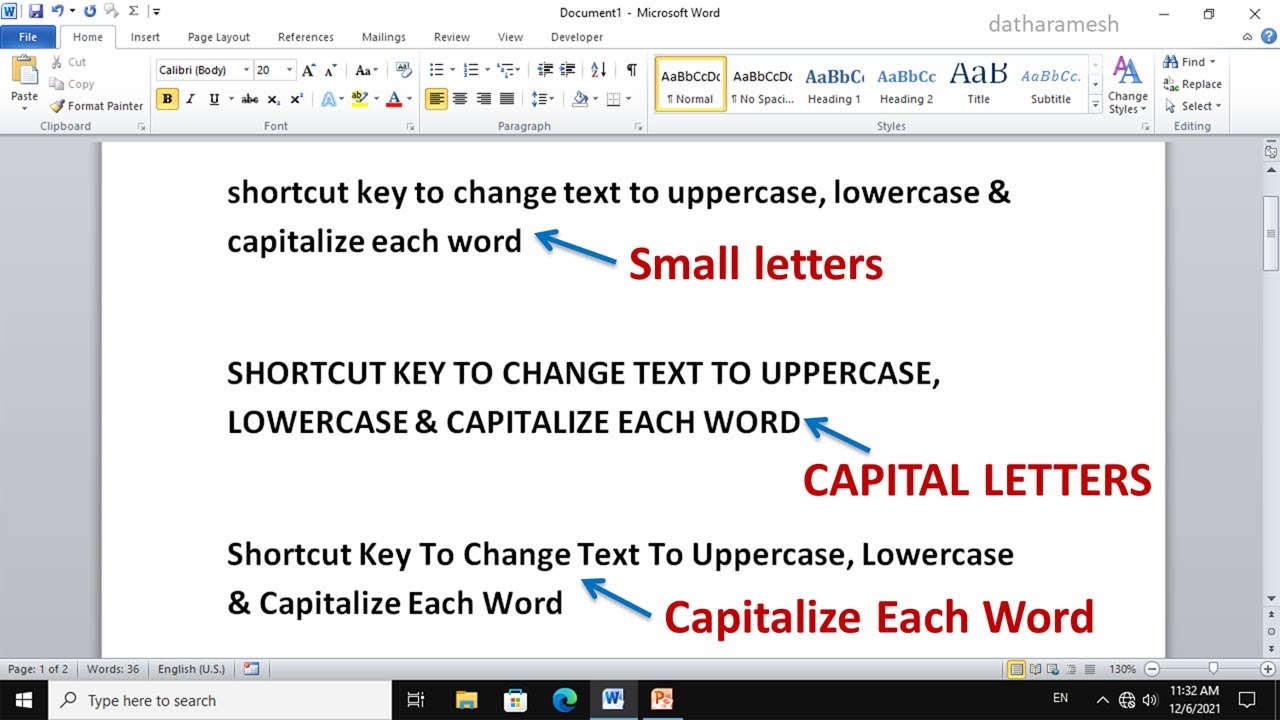
Task: Click Redo icon in Quick Access Toolbar
Action: (x=90, y=12)
